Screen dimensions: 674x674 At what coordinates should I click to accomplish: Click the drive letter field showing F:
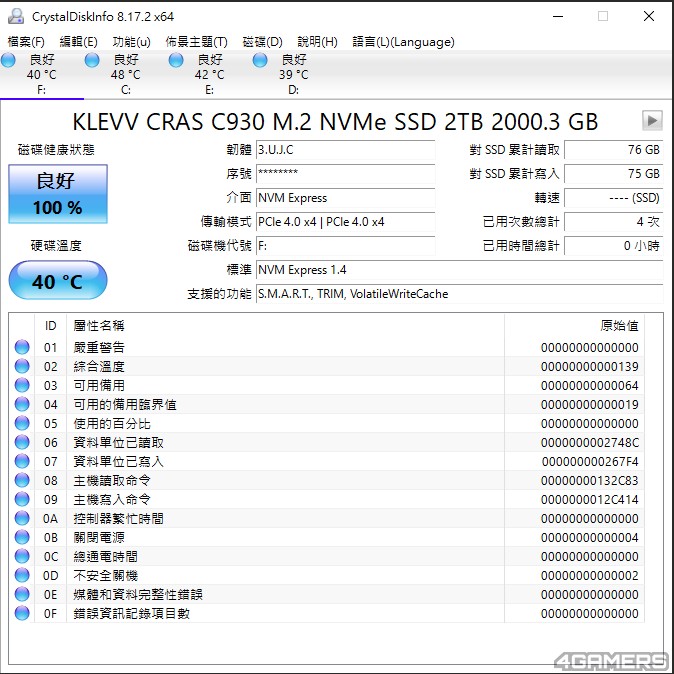(346, 246)
